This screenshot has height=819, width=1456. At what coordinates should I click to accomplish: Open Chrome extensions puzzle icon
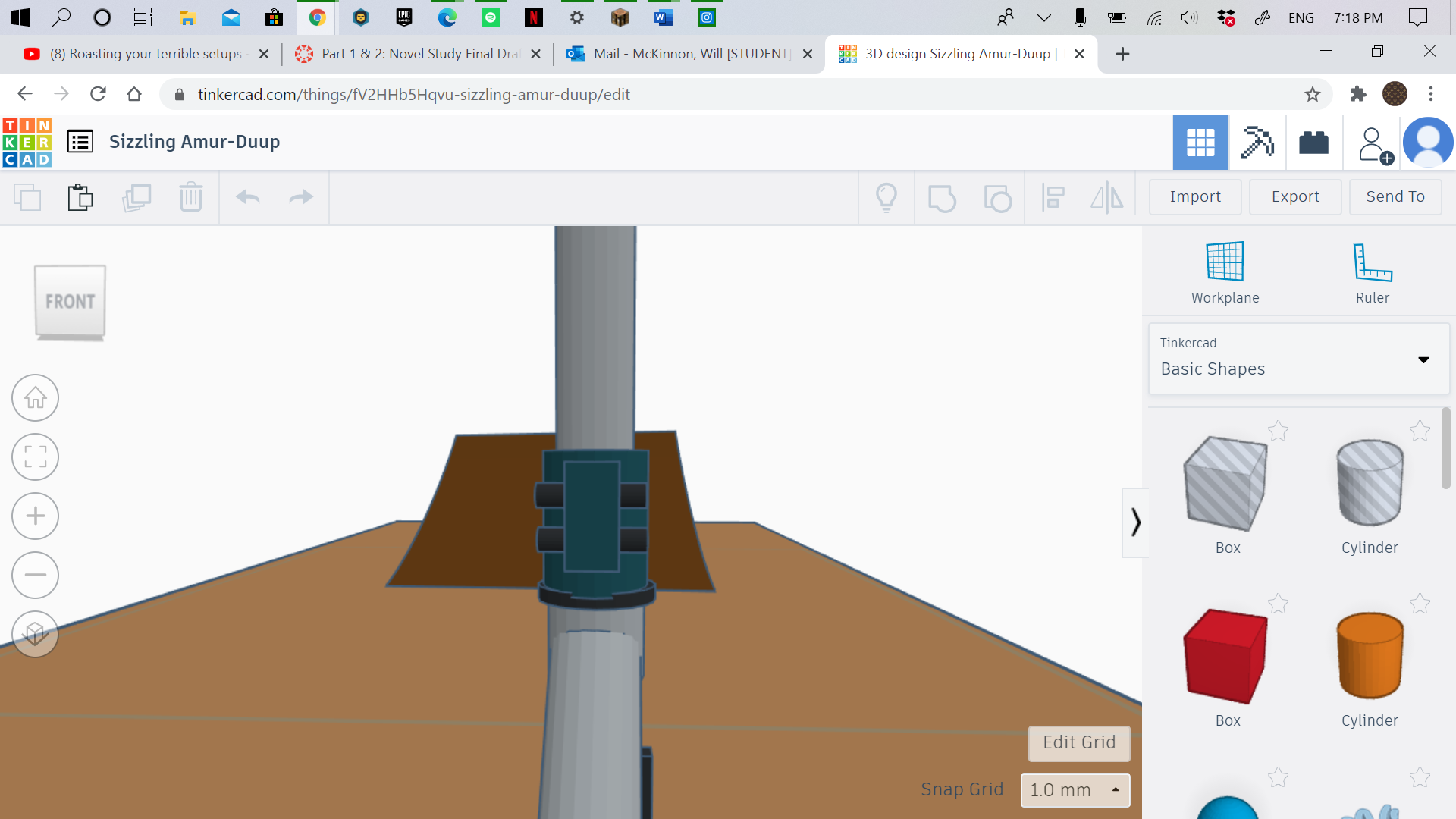coord(1357,95)
